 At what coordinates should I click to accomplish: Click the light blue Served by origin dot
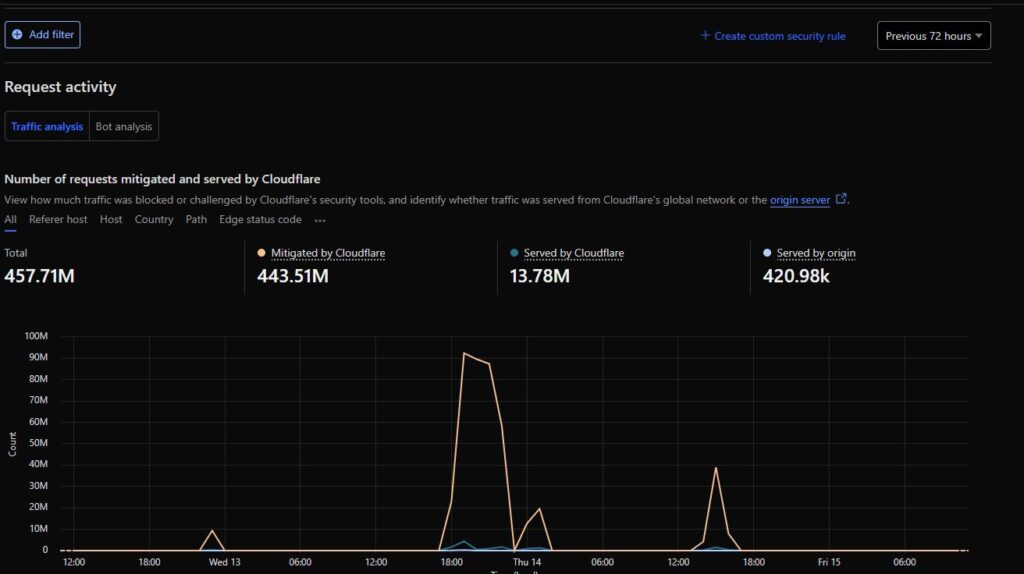click(767, 254)
